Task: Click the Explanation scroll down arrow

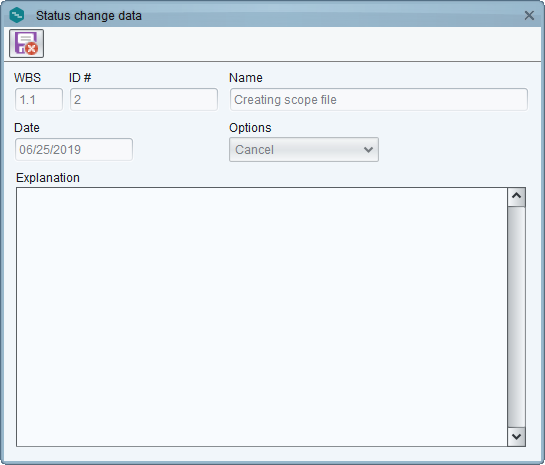Action: pos(516,437)
